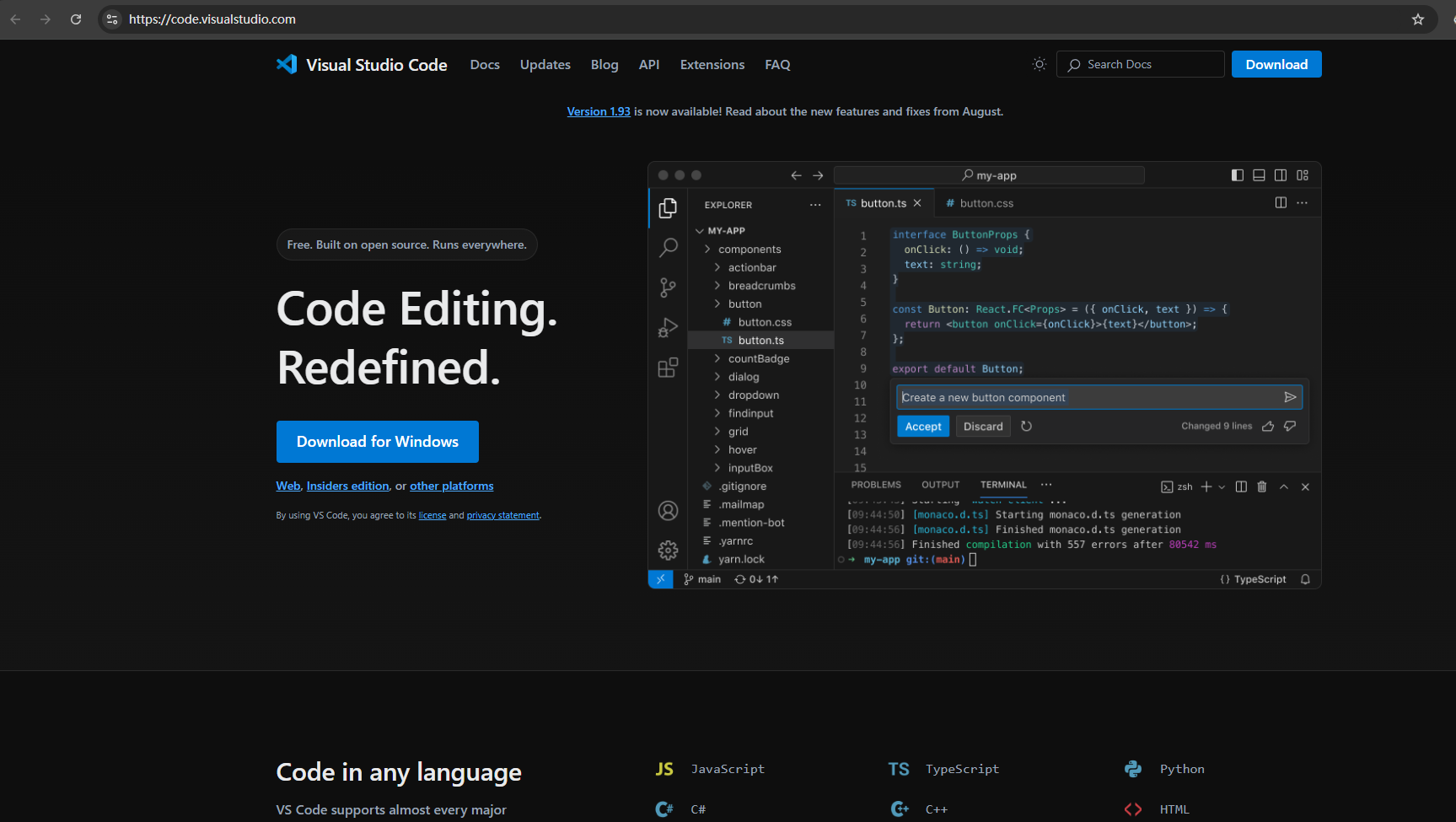1456x822 pixels.
Task: Open the Insiders edition link
Action: [x=348, y=486]
